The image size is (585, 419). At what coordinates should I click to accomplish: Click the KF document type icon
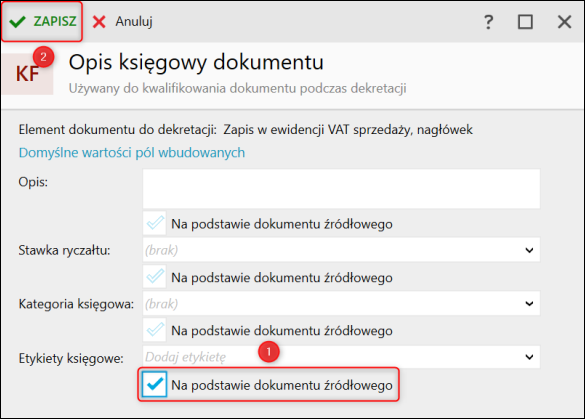pyautogui.click(x=27, y=74)
